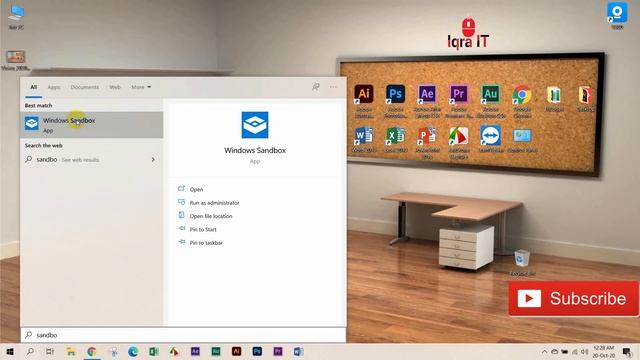This screenshot has height=360, width=640.
Task: Open Chrome from the taskbar
Action: (91, 351)
